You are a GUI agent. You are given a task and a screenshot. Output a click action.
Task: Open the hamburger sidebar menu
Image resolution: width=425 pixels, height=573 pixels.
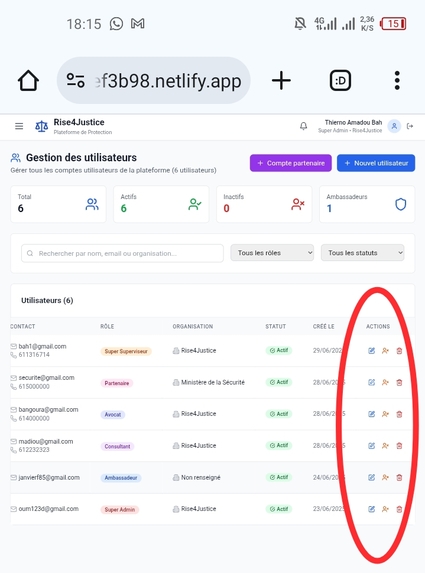tap(19, 126)
